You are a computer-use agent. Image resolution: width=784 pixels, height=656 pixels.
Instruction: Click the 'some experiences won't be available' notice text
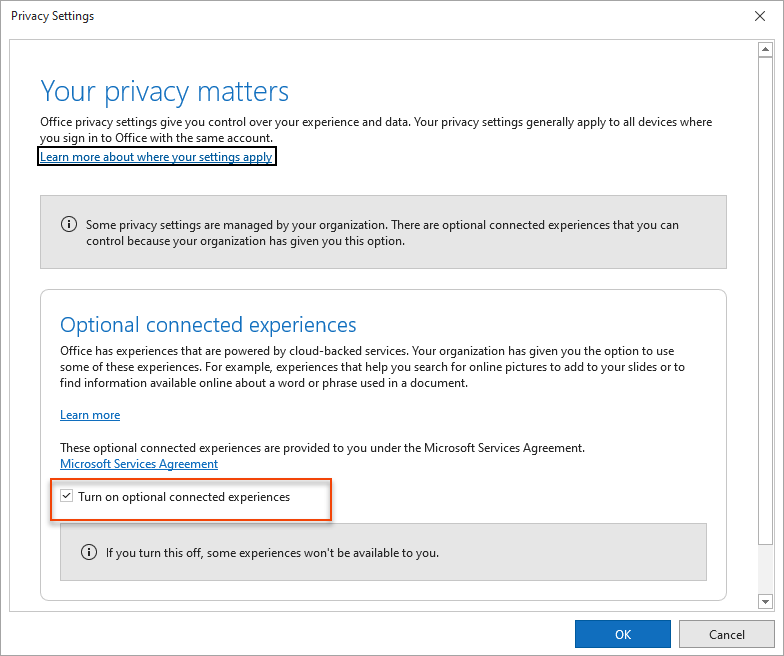[x=272, y=552]
